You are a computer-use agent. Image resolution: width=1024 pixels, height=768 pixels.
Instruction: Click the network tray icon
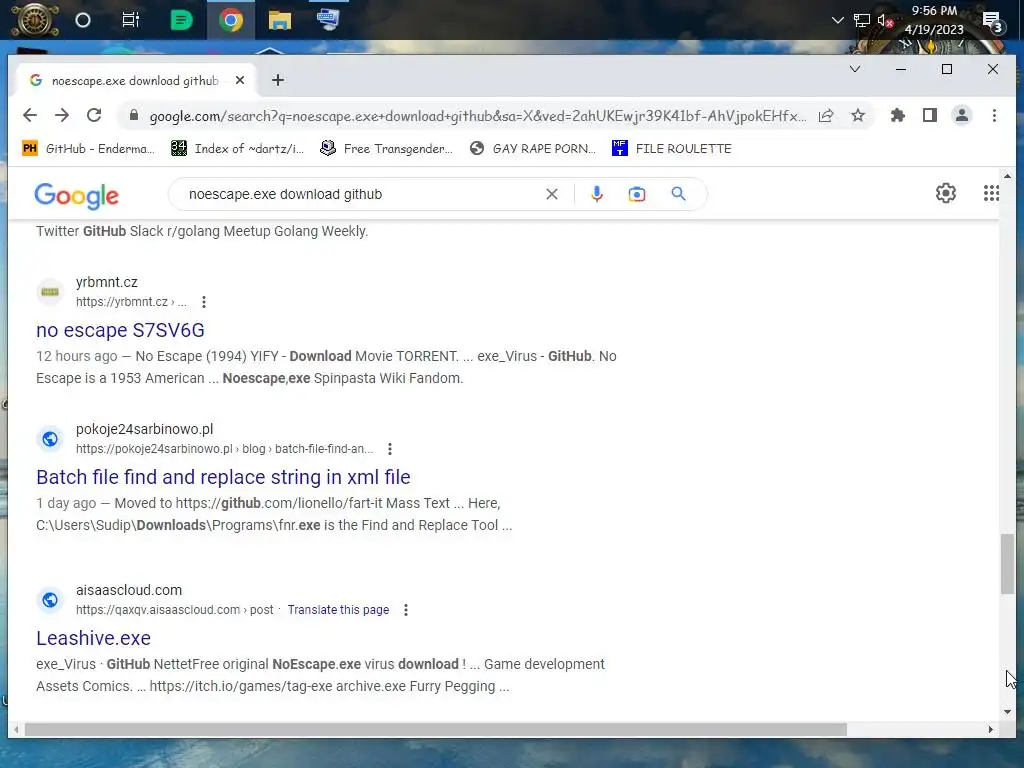click(861, 20)
